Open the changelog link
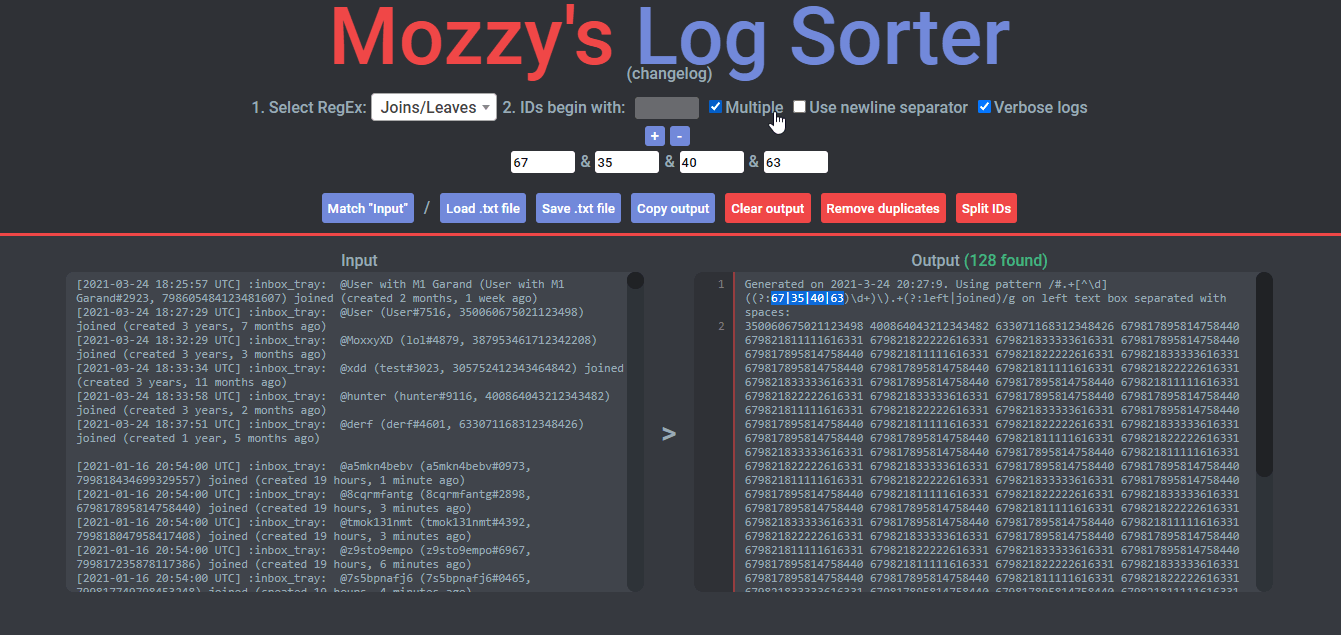The width and height of the screenshot is (1341, 635). [669, 74]
